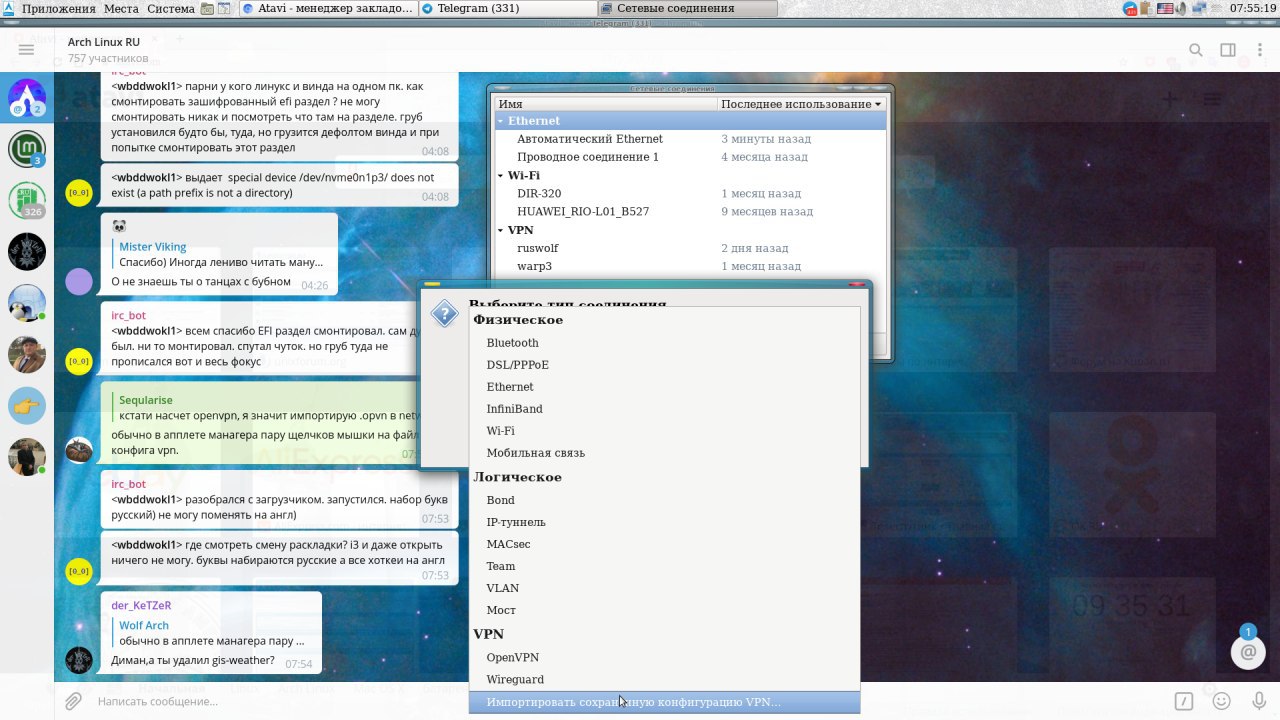The height and width of the screenshot is (720, 1280).
Task: Choose Мост connection type
Action: (664, 610)
